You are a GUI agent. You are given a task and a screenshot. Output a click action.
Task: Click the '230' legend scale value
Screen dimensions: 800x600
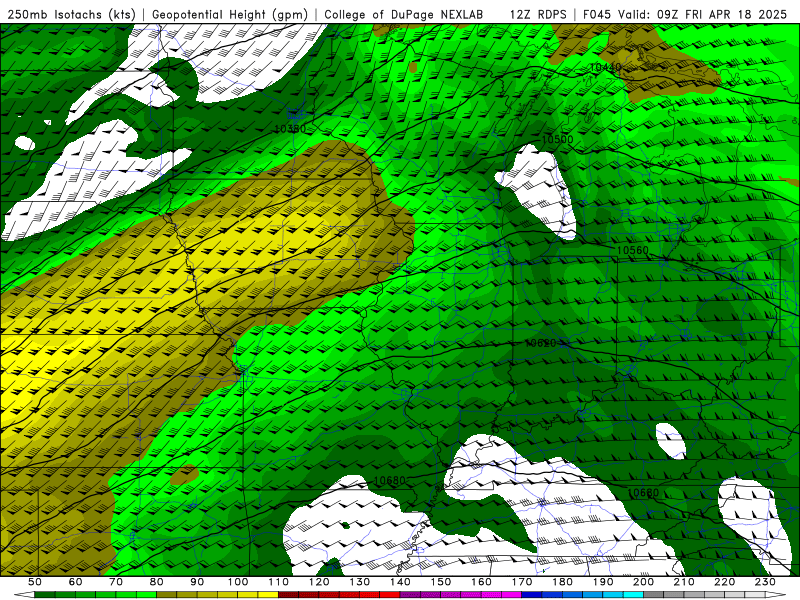pos(765,582)
